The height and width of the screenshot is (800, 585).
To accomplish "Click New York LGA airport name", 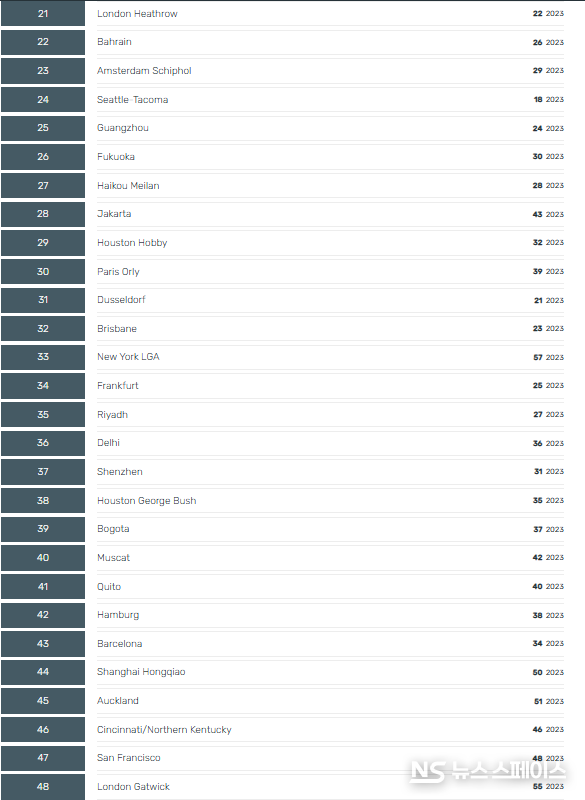I will click(x=128, y=357).
